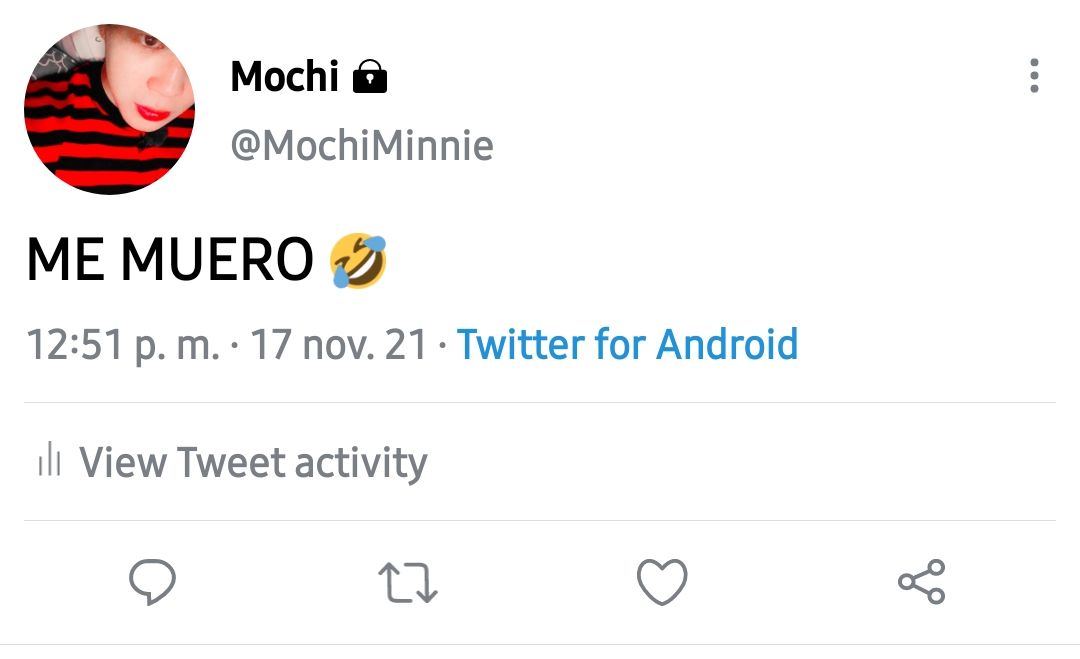Click the bar chart analytics icon
The height and width of the screenshot is (659, 1080).
click(x=50, y=459)
